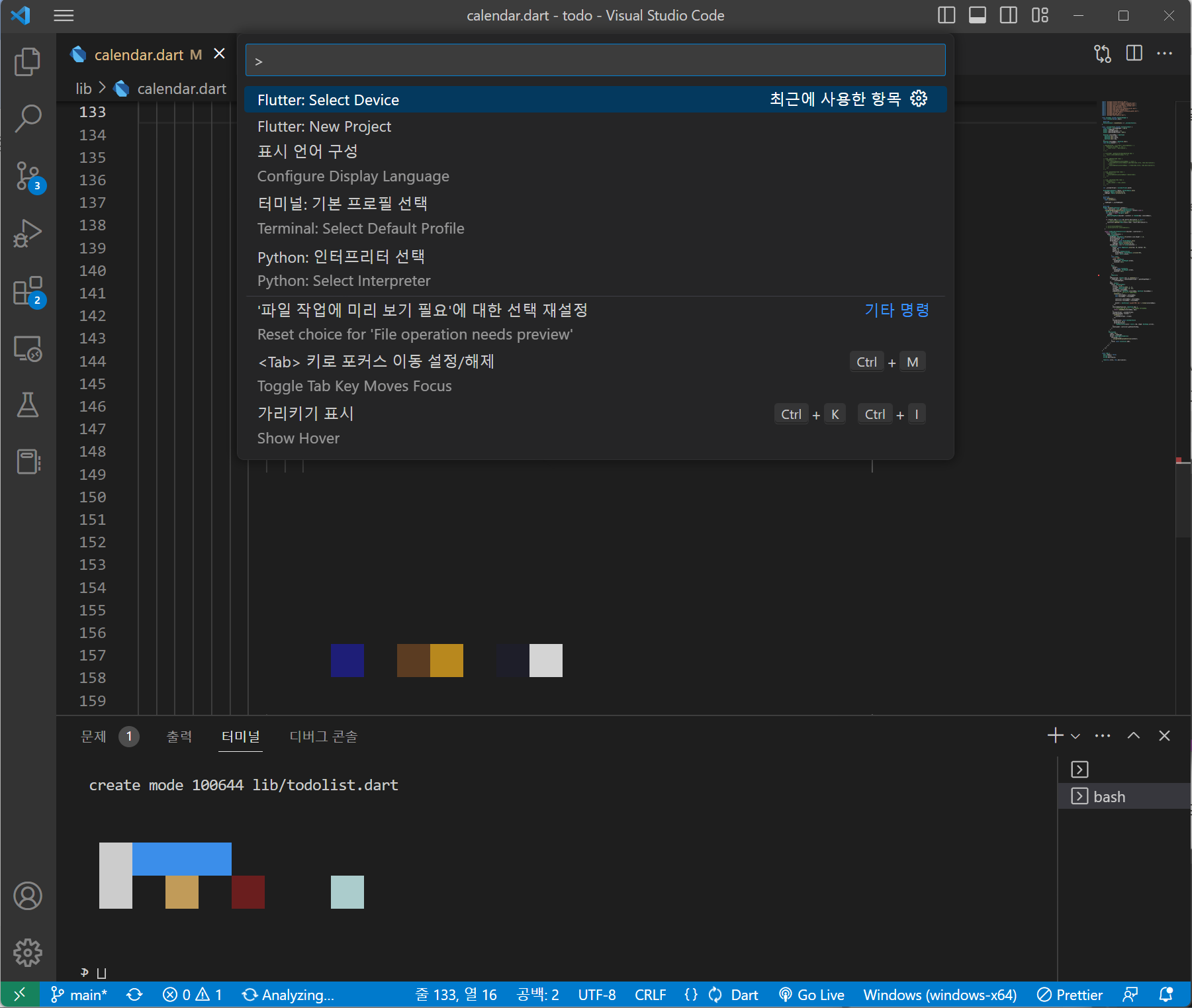The height and width of the screenshot is (1008, 1192).
Task: Open Customize Layout options
Action: point(1040,15)
